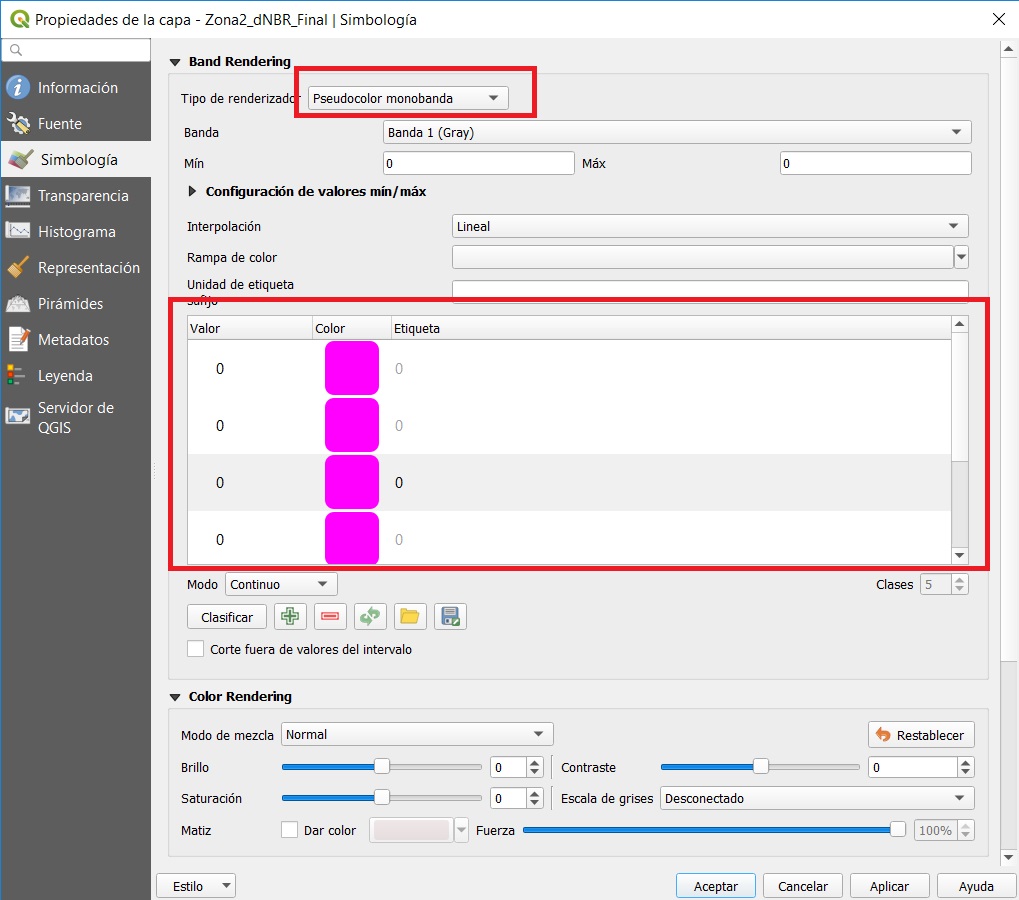Open Tipo de renderizador dropdown
This screenshot has height=900, width=1019.
(x=408, y=98)
